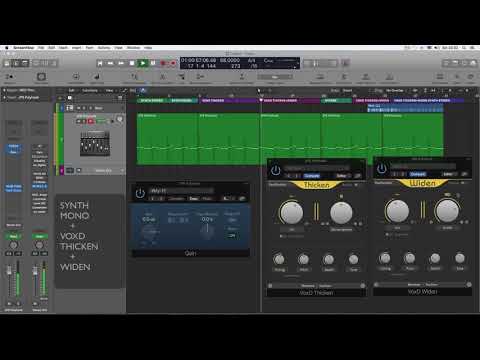Open the Browsers button at far right
The image size is (480, 360).
click(x=473, y=63)
